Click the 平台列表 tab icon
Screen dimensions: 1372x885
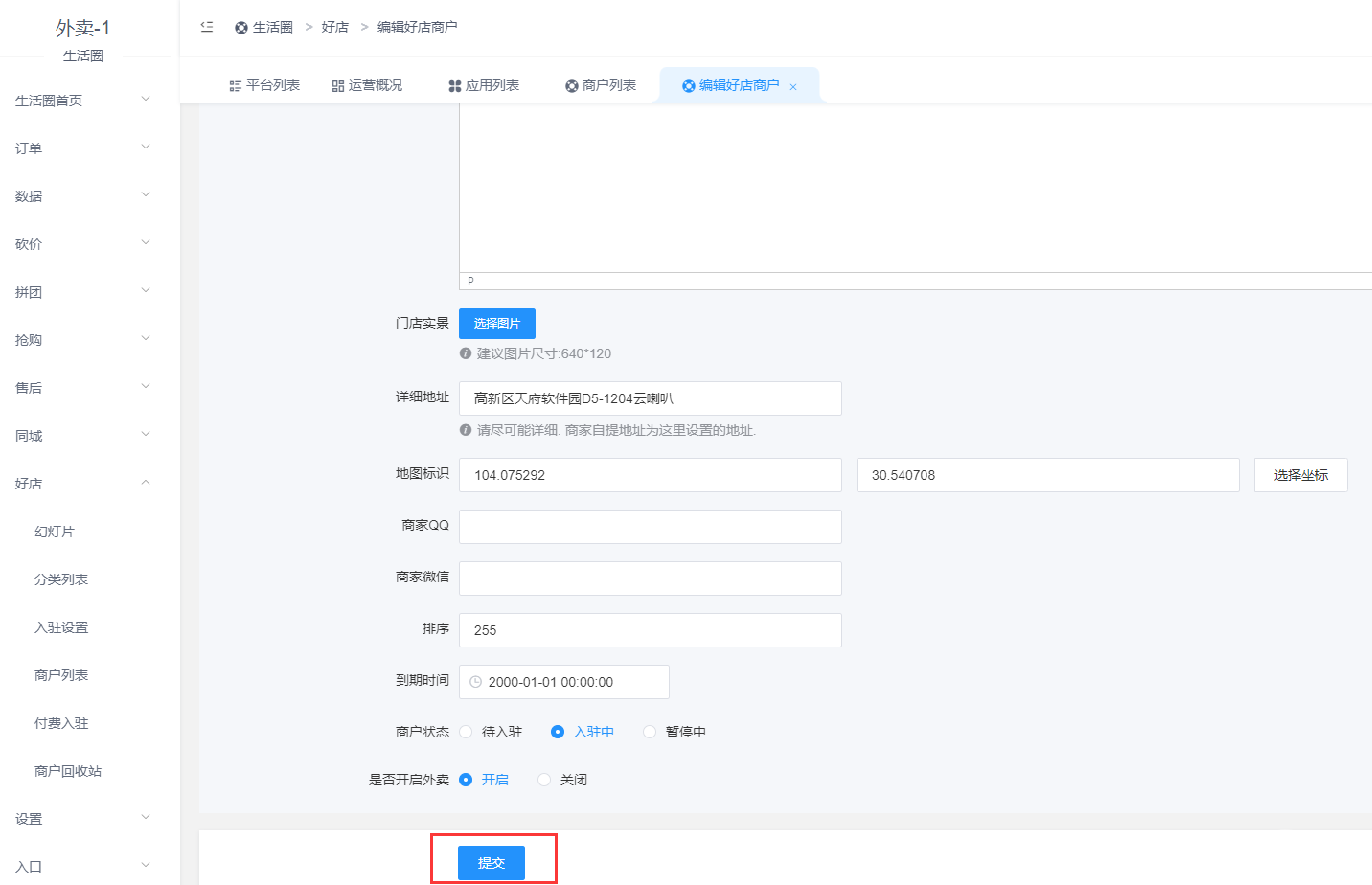[x=236, y=86]
